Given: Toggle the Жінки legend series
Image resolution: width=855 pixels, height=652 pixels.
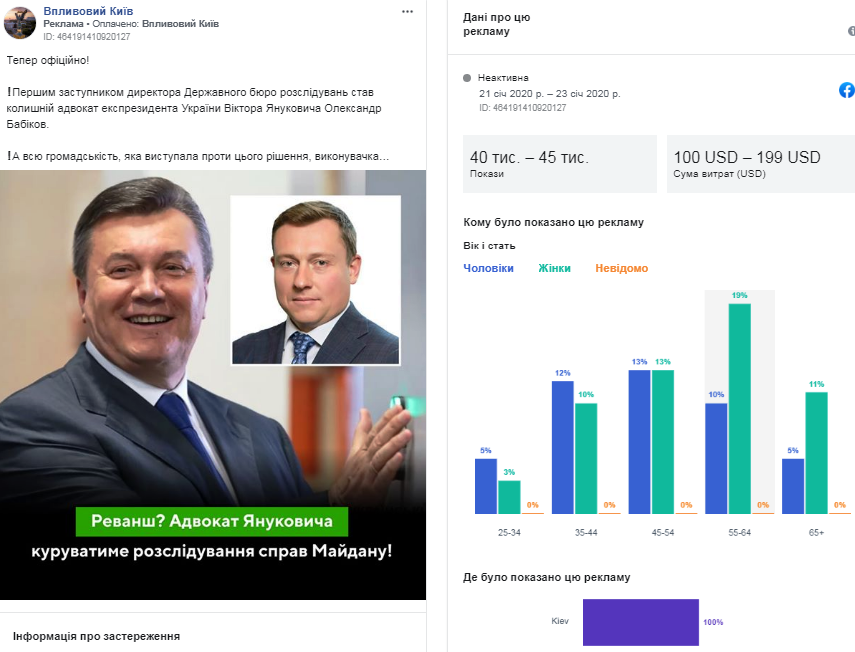Looking at the screenshot, I should coord(554,268).
